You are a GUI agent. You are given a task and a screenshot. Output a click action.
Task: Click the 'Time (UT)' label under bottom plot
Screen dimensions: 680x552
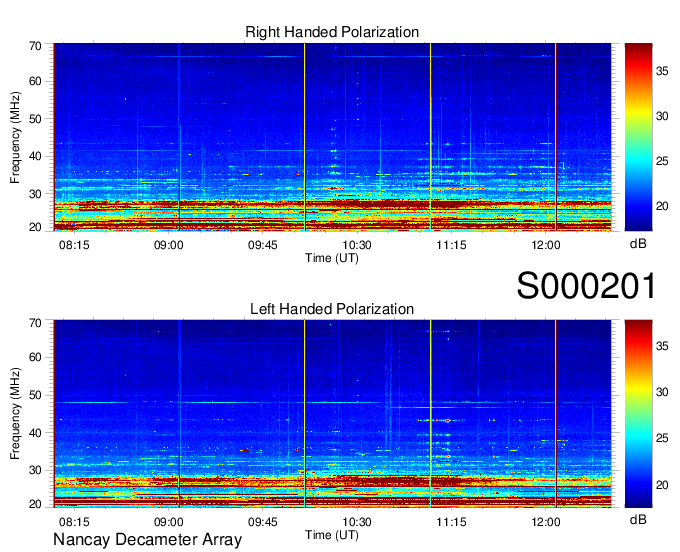pyautogui.click(x=332, y=535)
